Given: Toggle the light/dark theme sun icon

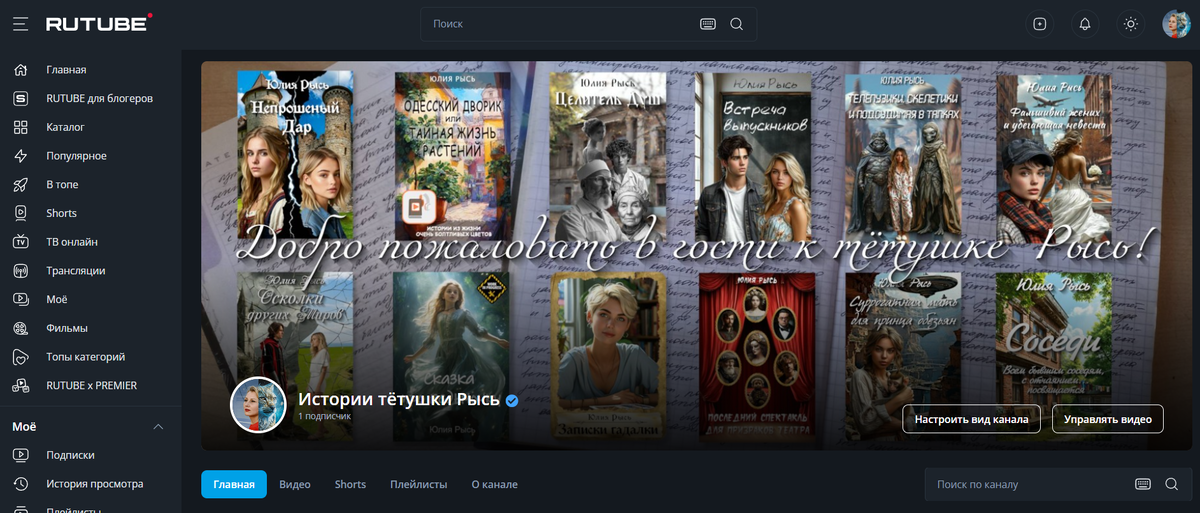Looking at the screenshot, I should tap(1131, 24).
